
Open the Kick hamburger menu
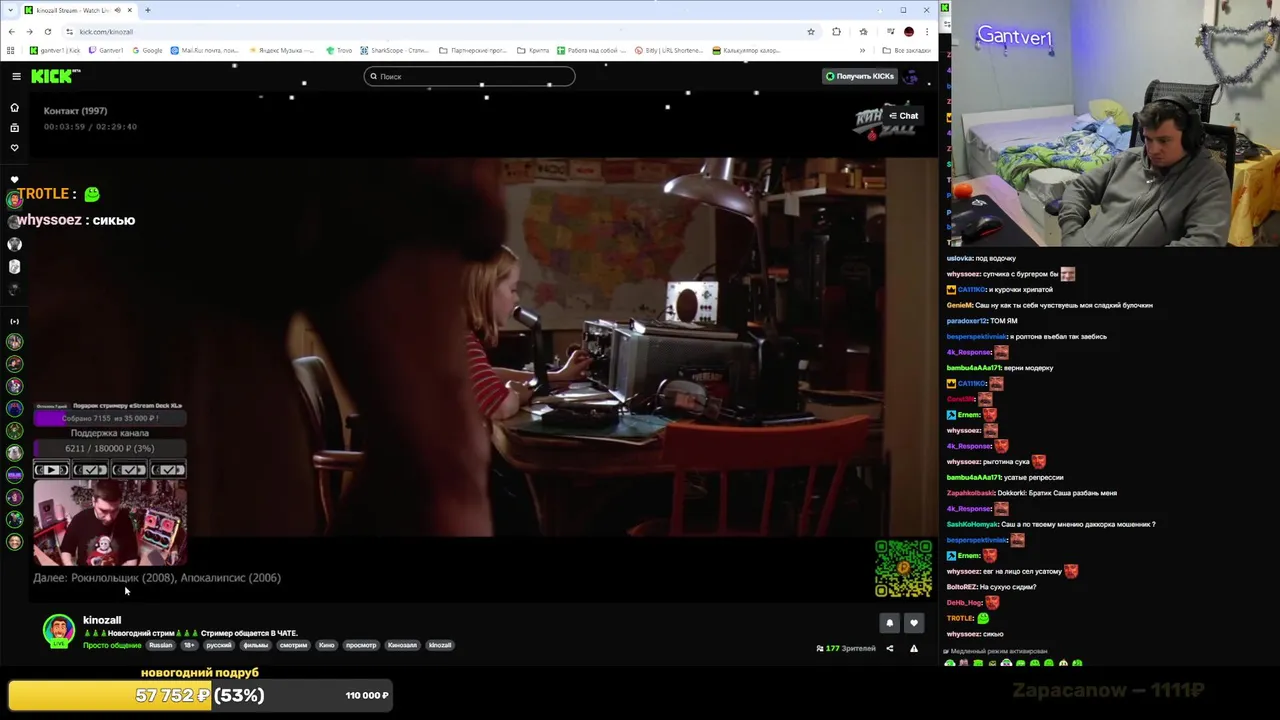coord(16,76)
